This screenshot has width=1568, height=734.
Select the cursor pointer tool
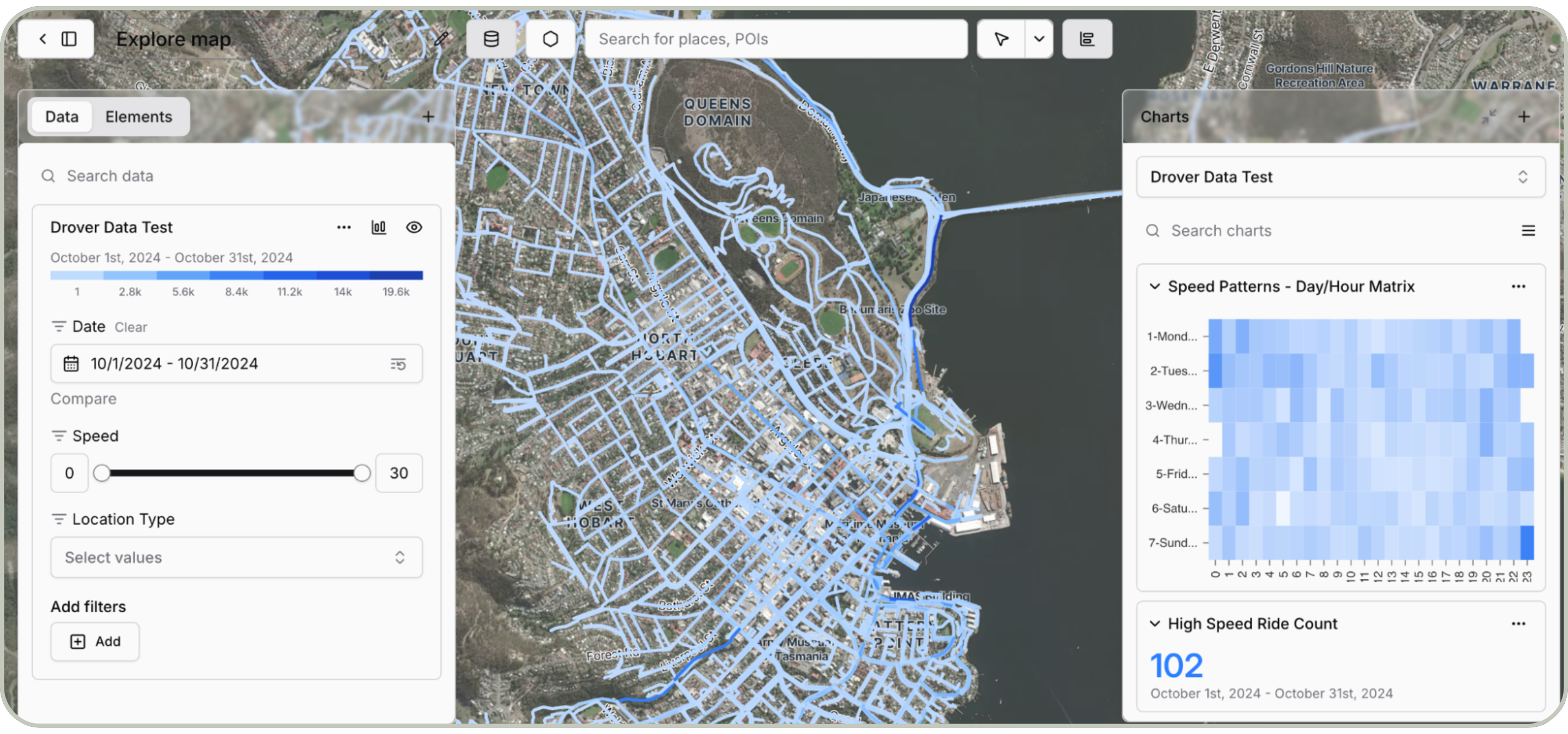[x=1001, y=39]
